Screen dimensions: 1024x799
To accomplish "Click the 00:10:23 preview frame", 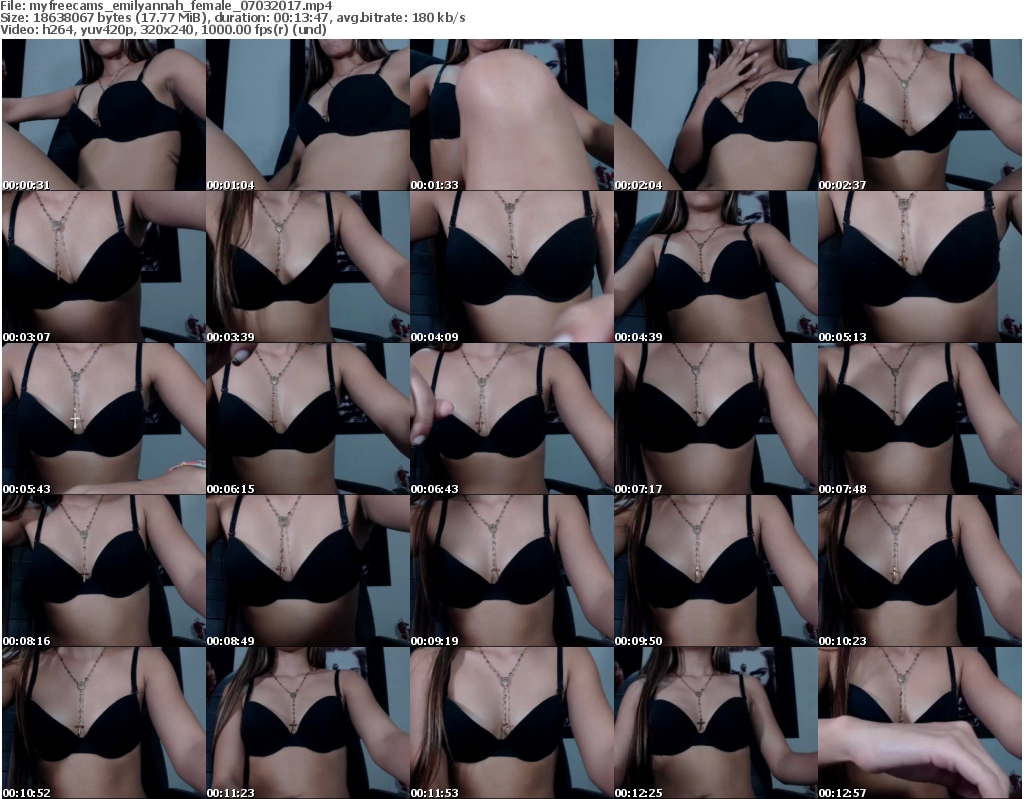I will pos(920,571).
